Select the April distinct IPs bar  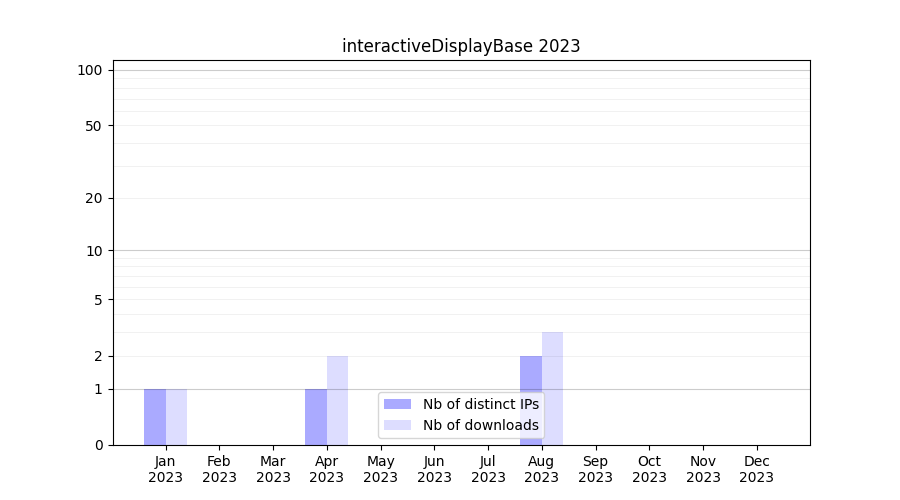tap(316, 417)
